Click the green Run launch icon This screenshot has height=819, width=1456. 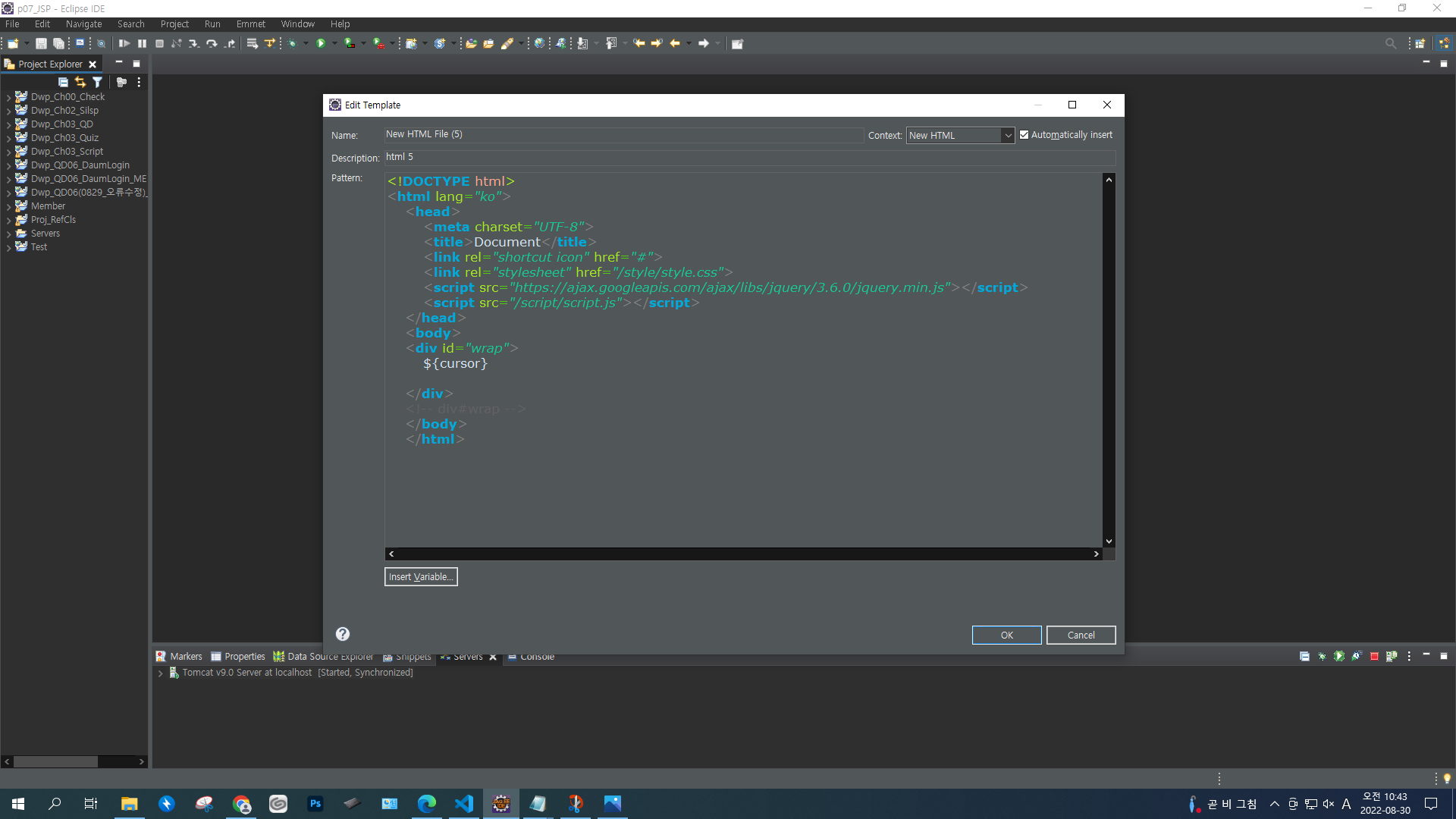click(321, 43)
